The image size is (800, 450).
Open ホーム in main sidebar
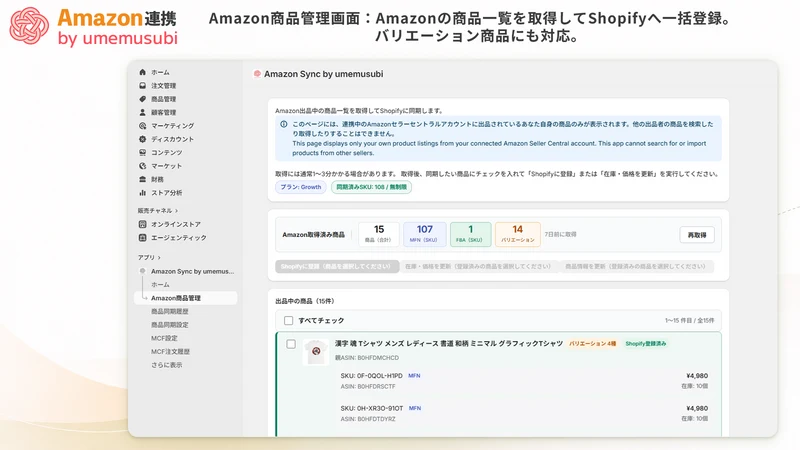[x=160, y=72]
